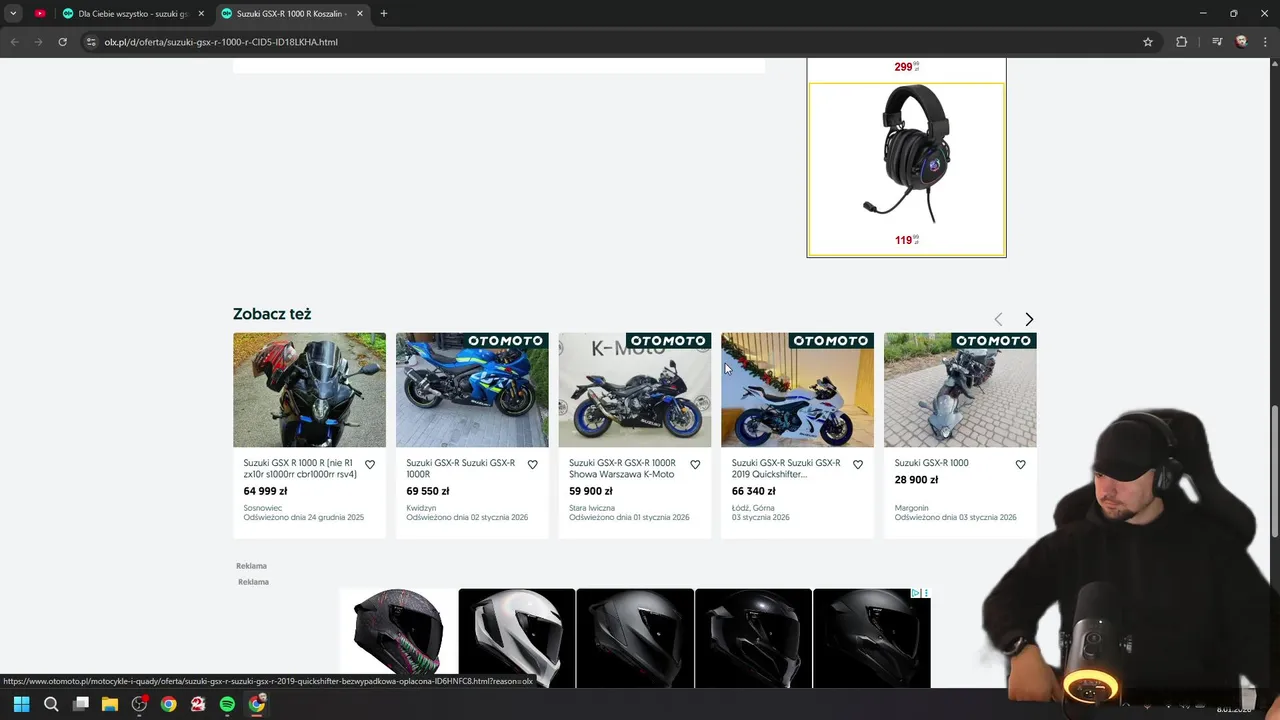Open the ad choices info icon on helmet banner

(916, 593)
